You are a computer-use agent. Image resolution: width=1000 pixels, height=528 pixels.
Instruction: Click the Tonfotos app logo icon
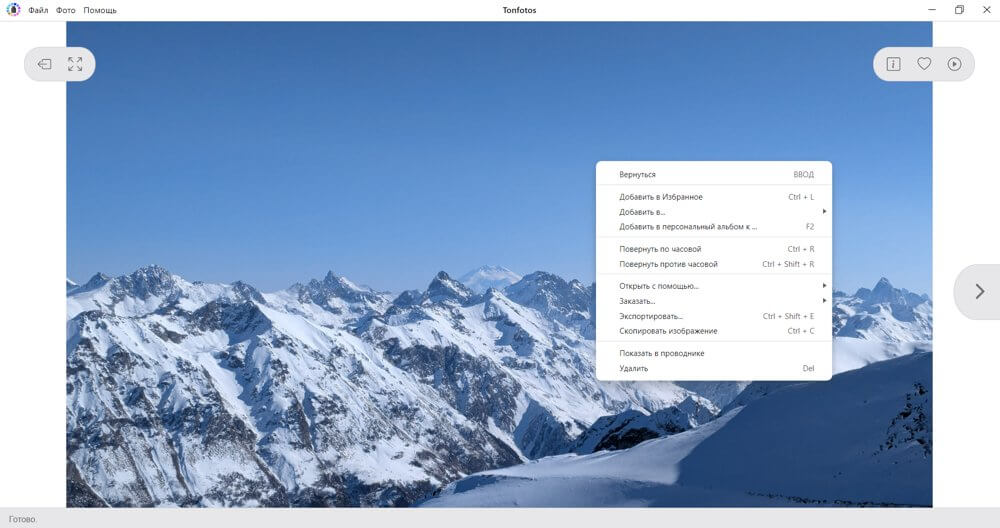[x=13, y=10]
